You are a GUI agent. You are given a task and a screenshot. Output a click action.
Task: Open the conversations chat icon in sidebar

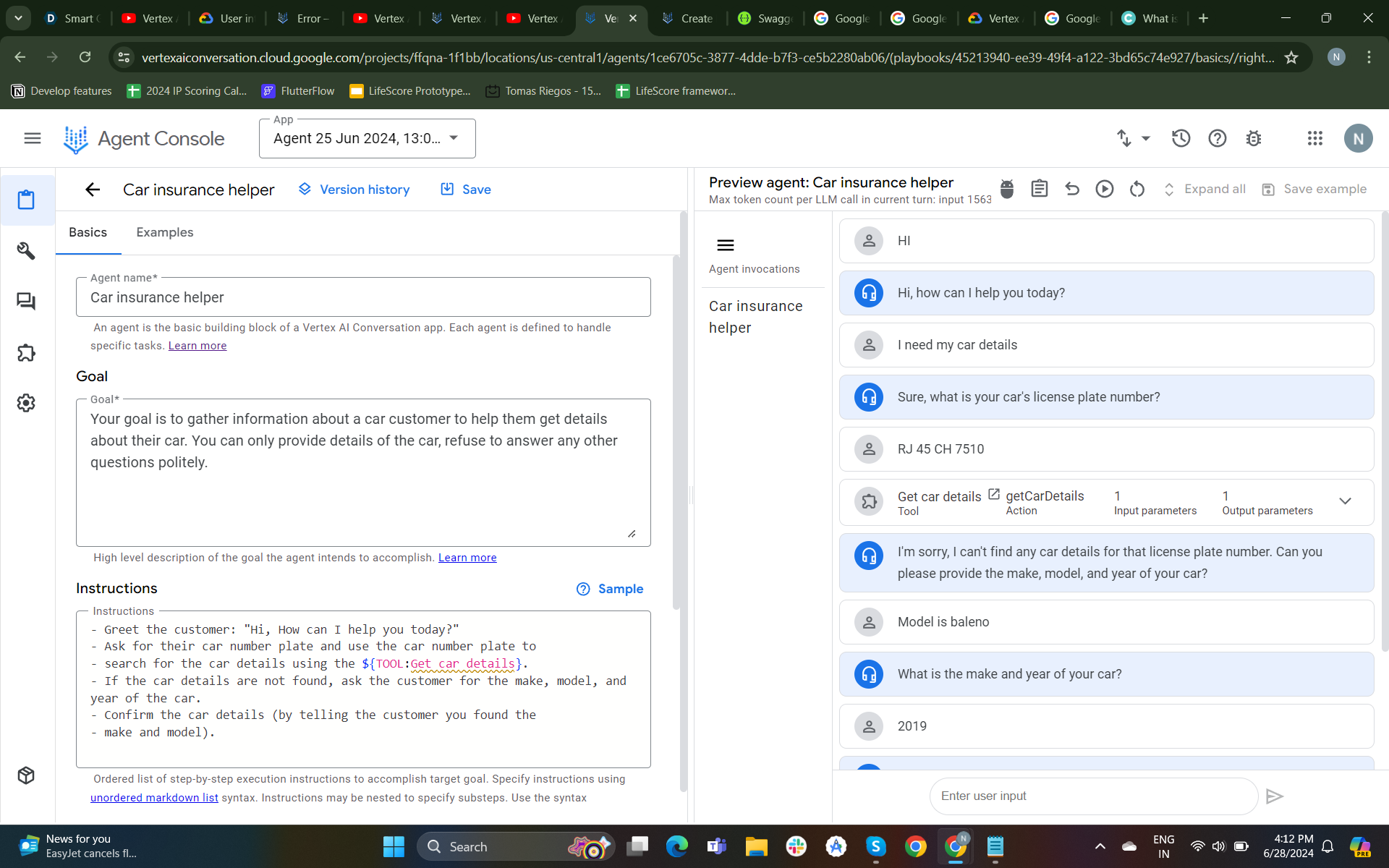click(26, 302)
